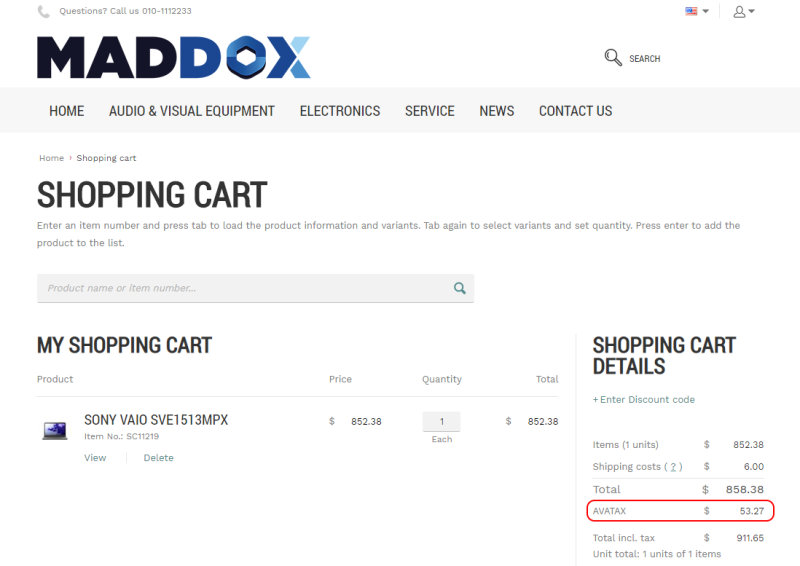The height and width of the screenshot is (566, 800).
Task: Click the Sony Vaio laptop thumbnail
Action: click(x=55, y=431)
